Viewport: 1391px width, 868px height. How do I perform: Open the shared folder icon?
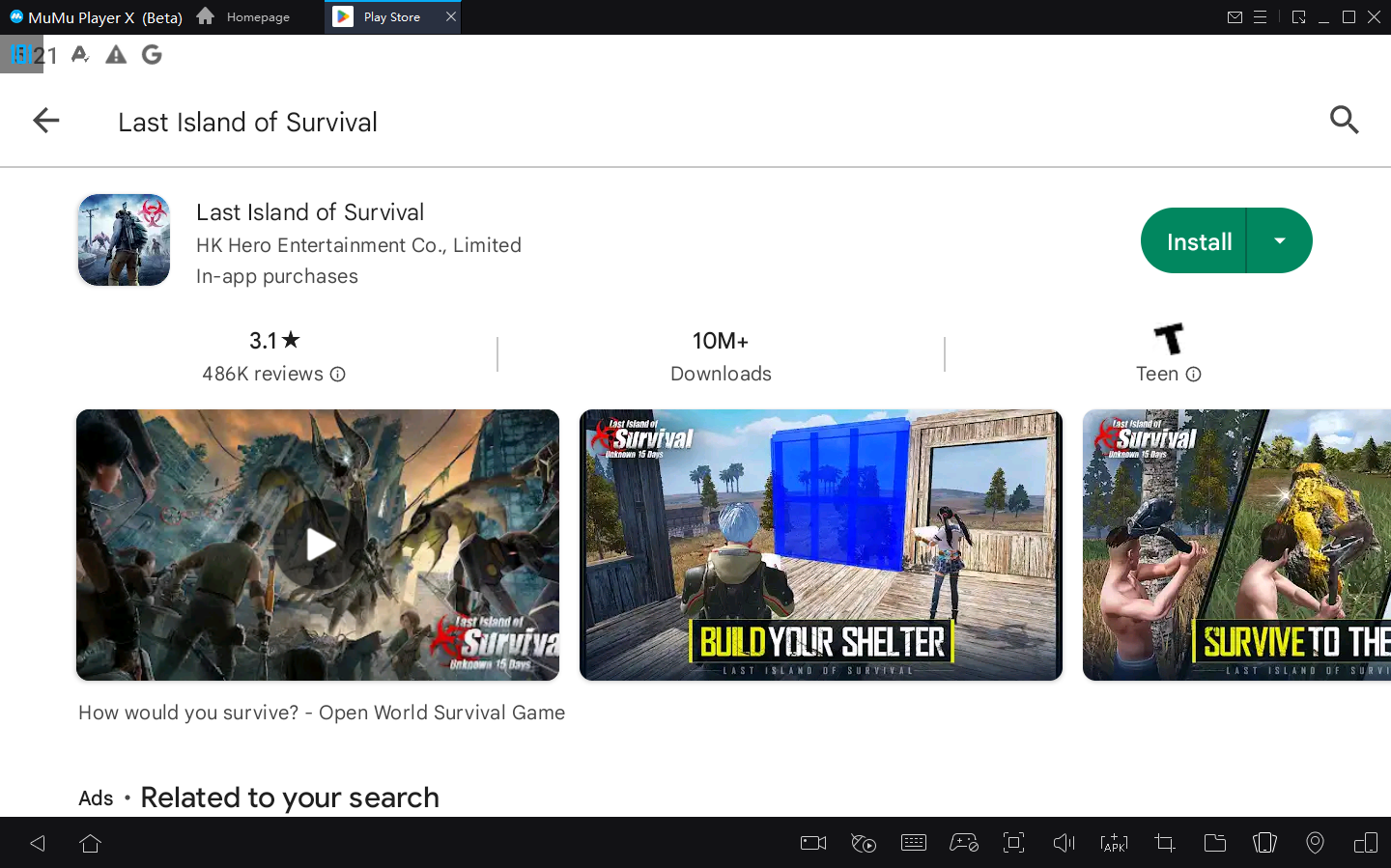click(1214, 843)
